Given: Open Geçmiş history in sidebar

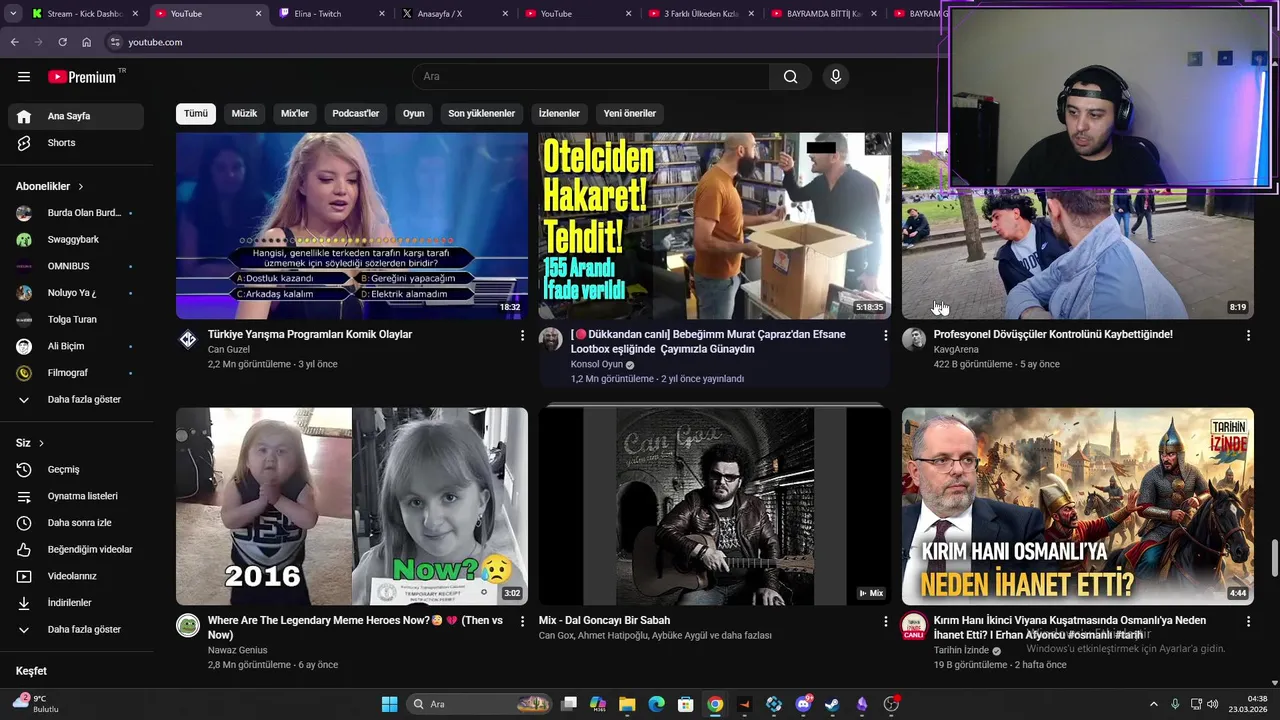Looking at the screenshot, I should (76, 469).
